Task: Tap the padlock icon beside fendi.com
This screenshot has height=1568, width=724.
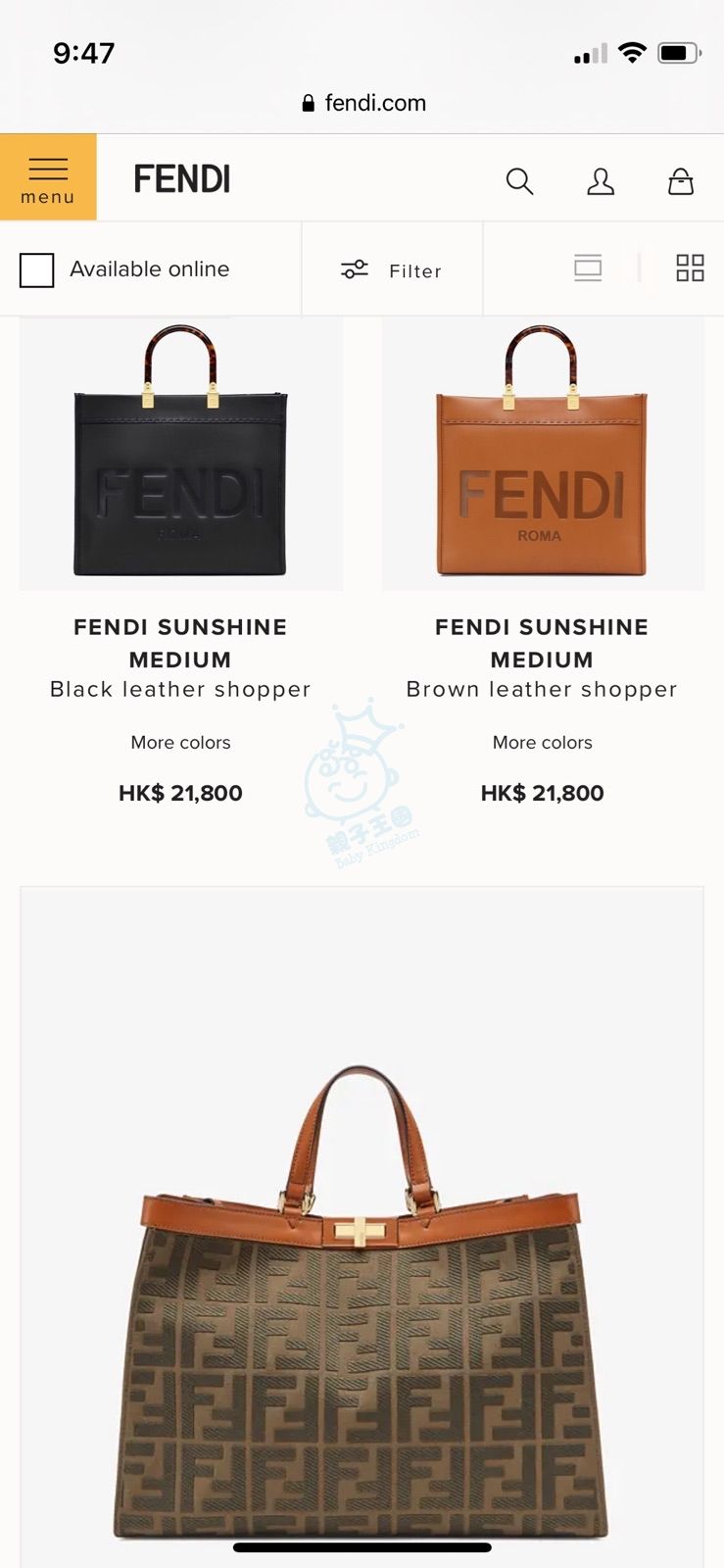Action: [309, 103]
